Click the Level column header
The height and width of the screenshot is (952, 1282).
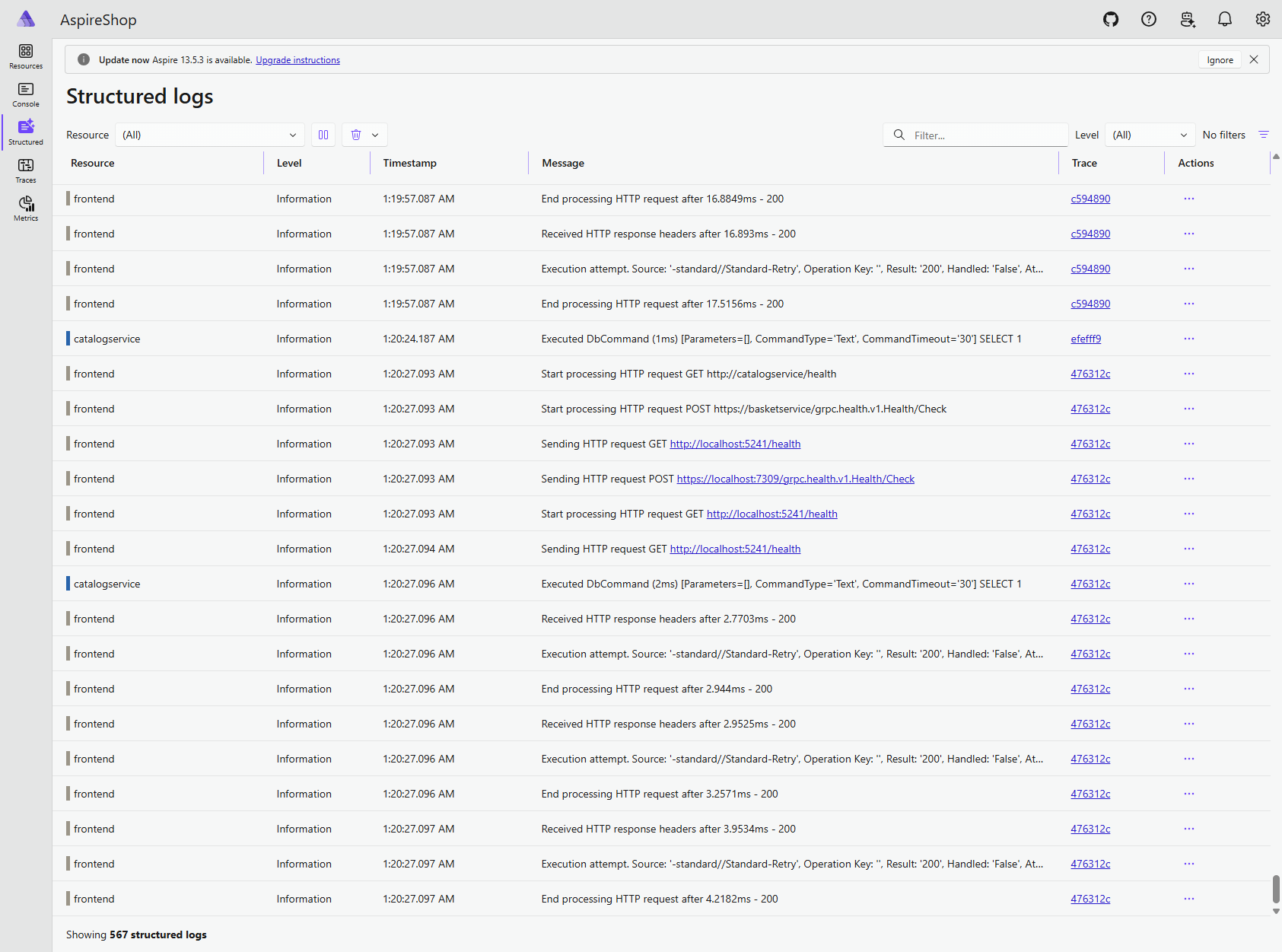pyautogui.click(x=289, y=163)
